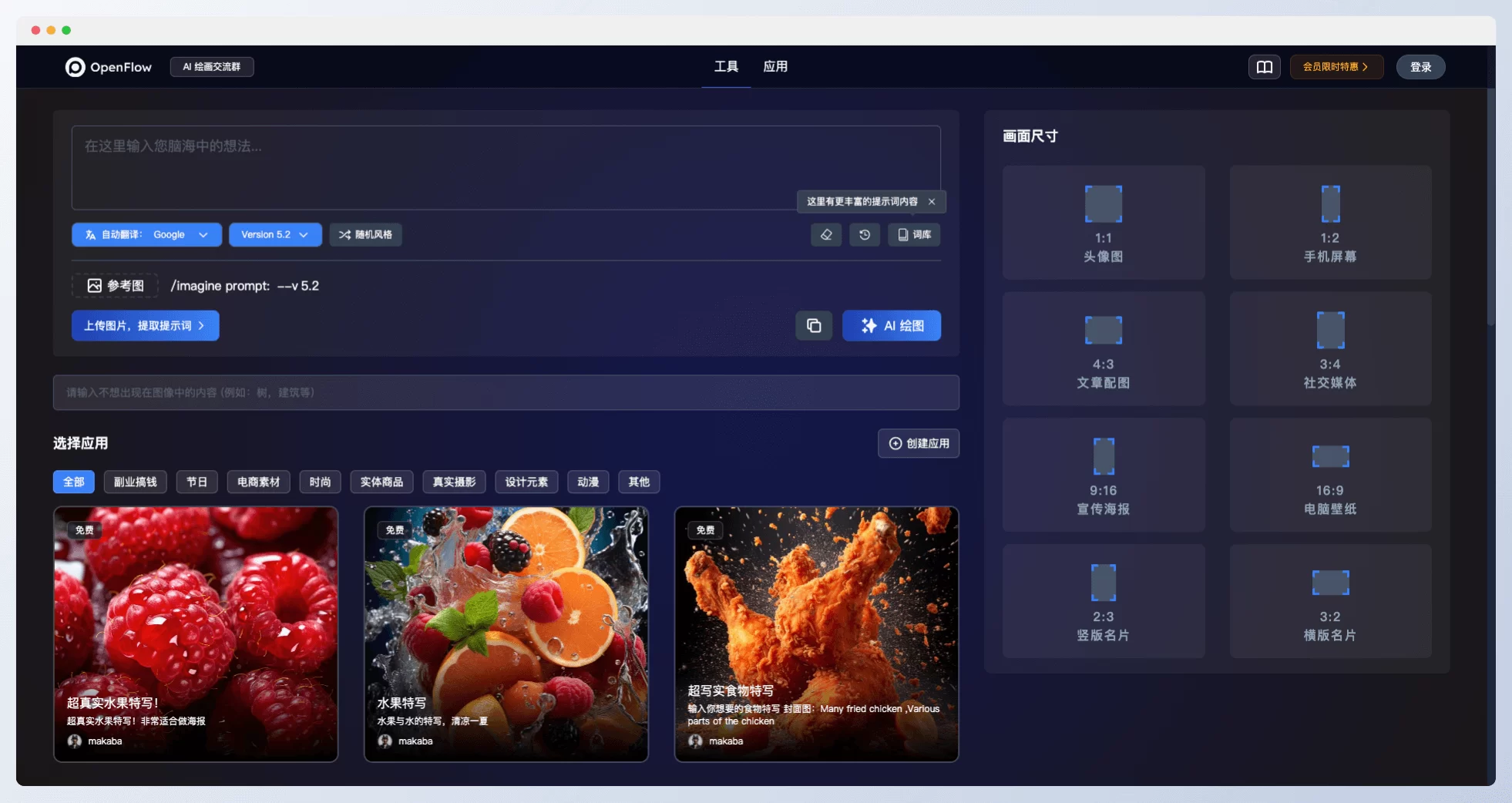
Task: Click the copy prompt icon
Action: pyautogui.click(x=814, y=326)
